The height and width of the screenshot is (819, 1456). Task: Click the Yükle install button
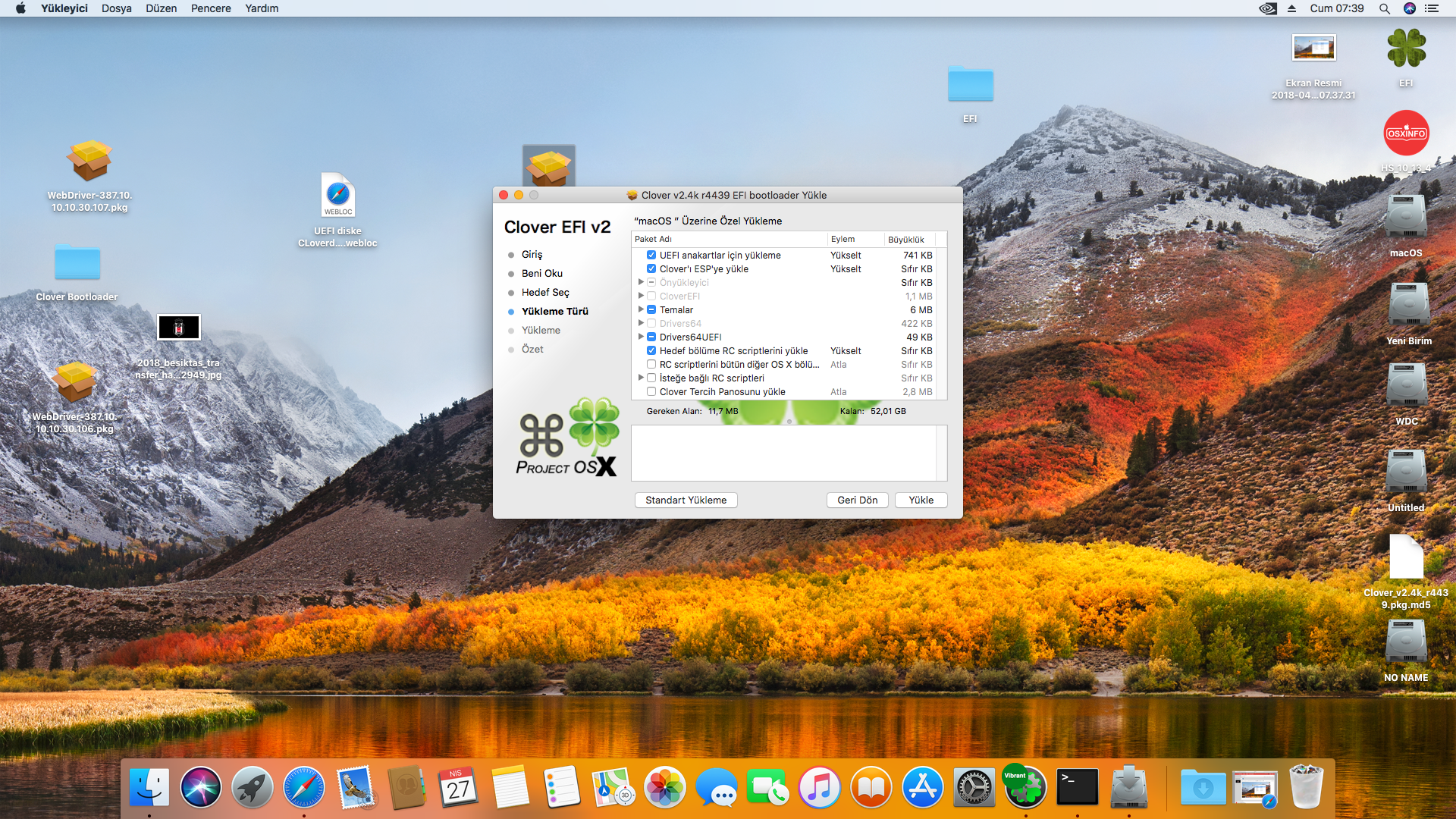pyautogui.click(x=921, y=500)
